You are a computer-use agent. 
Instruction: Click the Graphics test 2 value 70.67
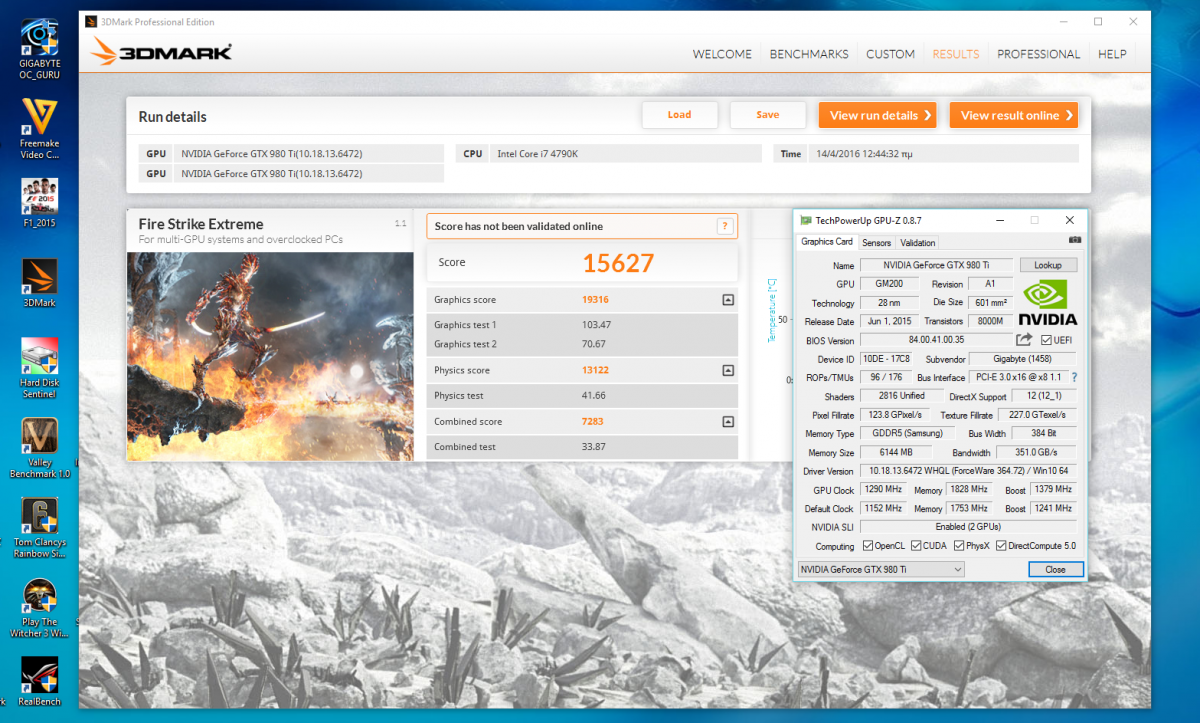click(594, 344)
